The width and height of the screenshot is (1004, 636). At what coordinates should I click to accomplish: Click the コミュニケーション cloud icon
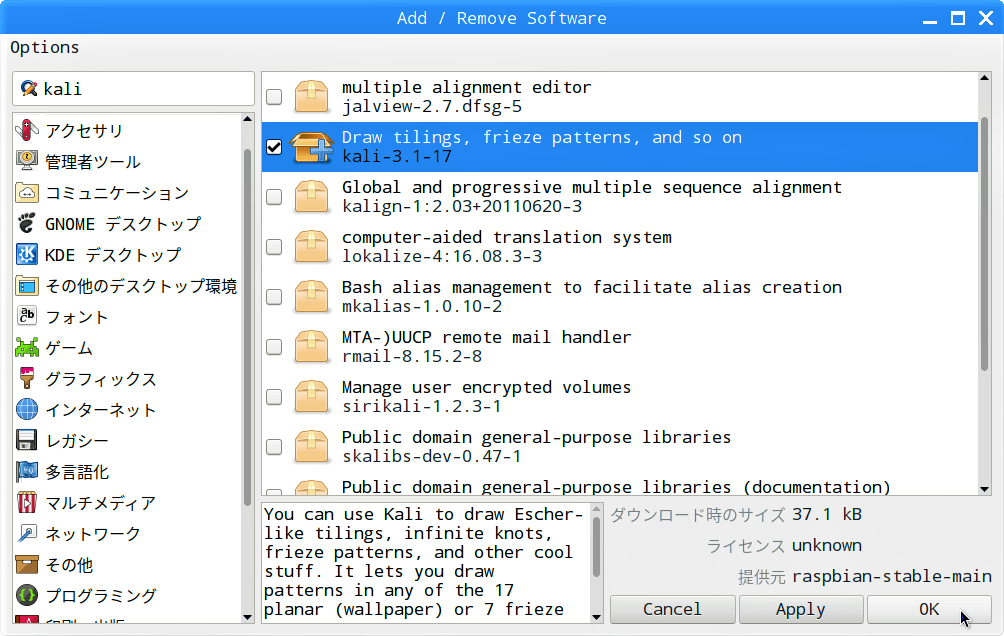[27, 192]
